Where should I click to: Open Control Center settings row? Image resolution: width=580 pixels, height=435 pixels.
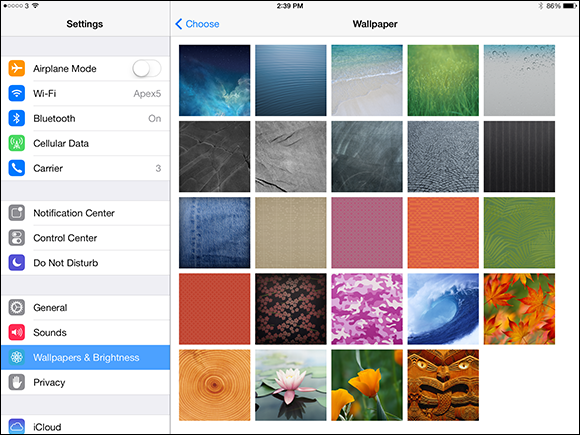[85, 238]
